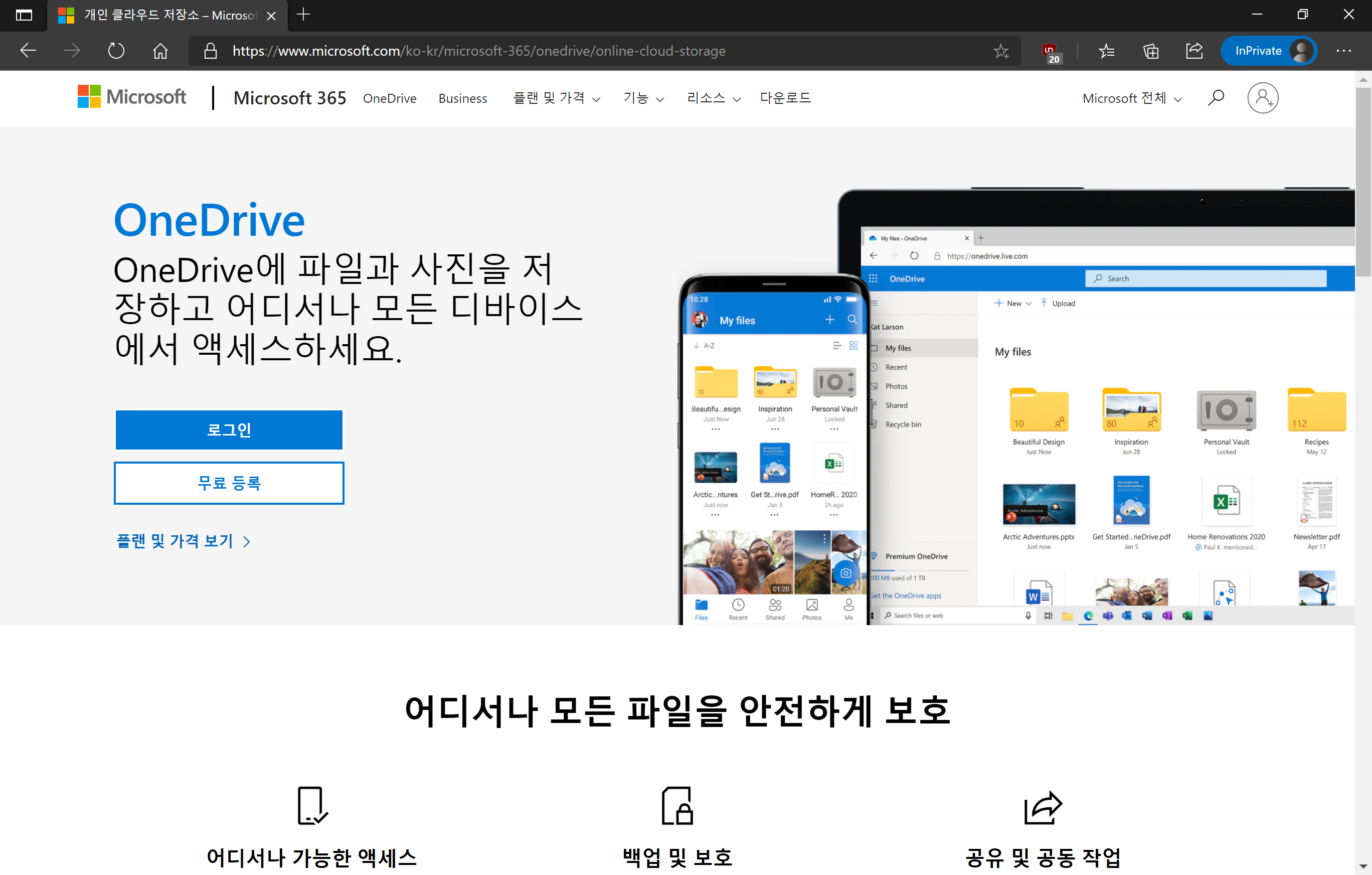
Task: Open the browser settings ellipsis menu
Action: [x=1343, y=51]
